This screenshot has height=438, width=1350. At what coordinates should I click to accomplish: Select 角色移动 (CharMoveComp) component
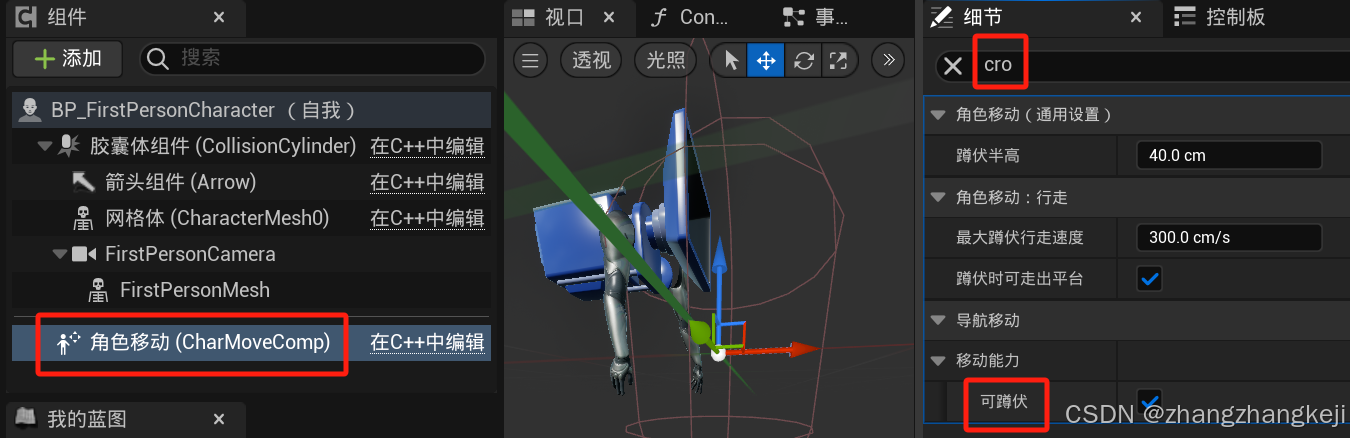[x=210, y=342]
